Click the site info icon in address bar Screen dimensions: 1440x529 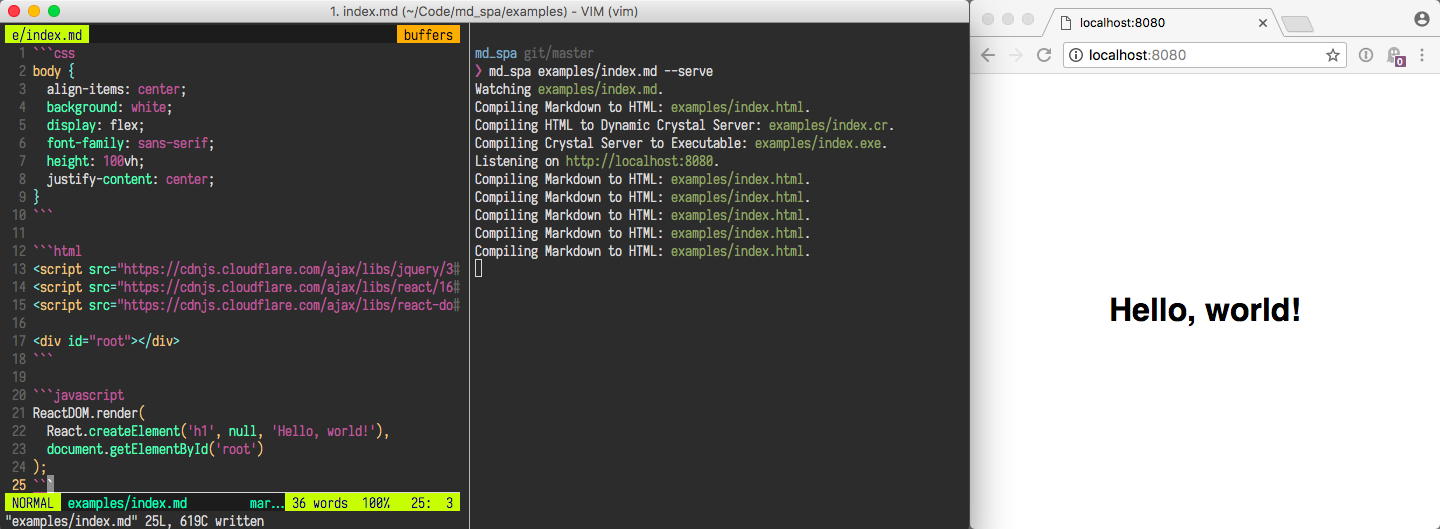click(1076, 55)
